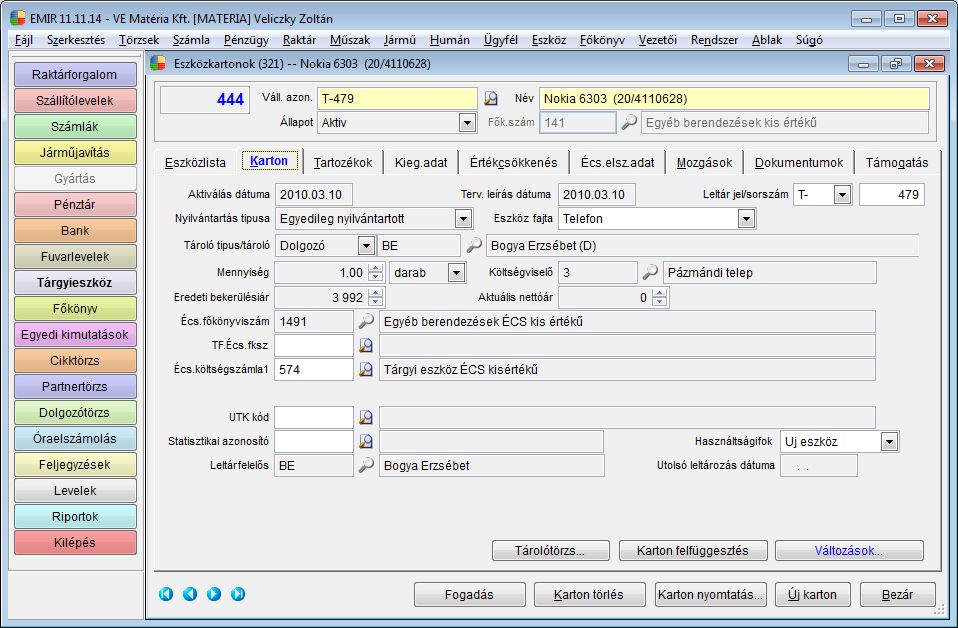Click Karton törlés button
Image resolution: width=958 pixels, height=628 pixels.
tap(589, 594)
